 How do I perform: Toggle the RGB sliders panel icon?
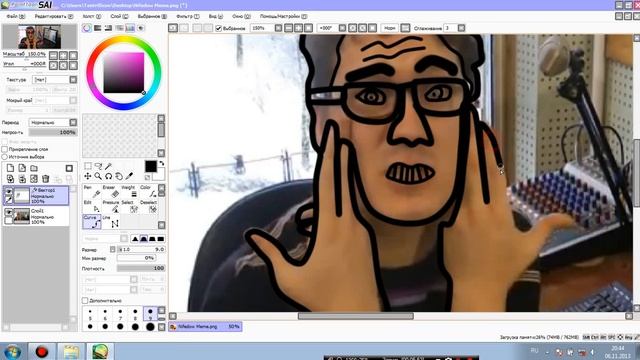click(98, 28)
